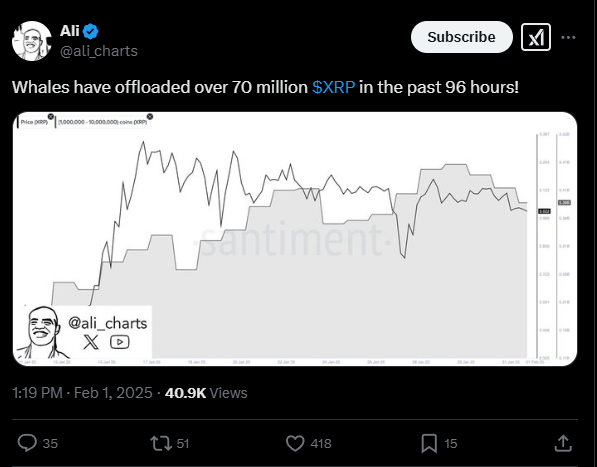
Task: Select the Price (XRP) legend label
Action: click(x=34, y=122)
